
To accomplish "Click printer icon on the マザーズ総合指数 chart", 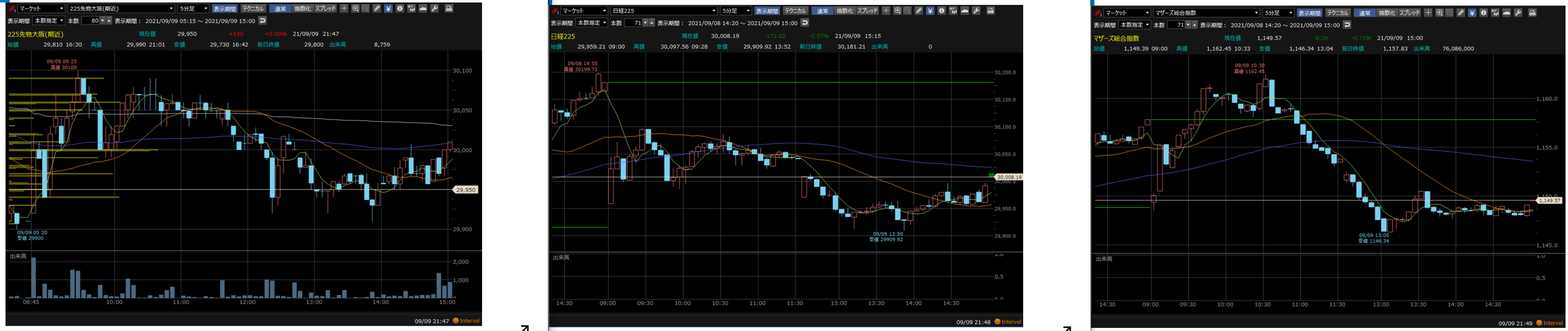I will point(1533,13).
